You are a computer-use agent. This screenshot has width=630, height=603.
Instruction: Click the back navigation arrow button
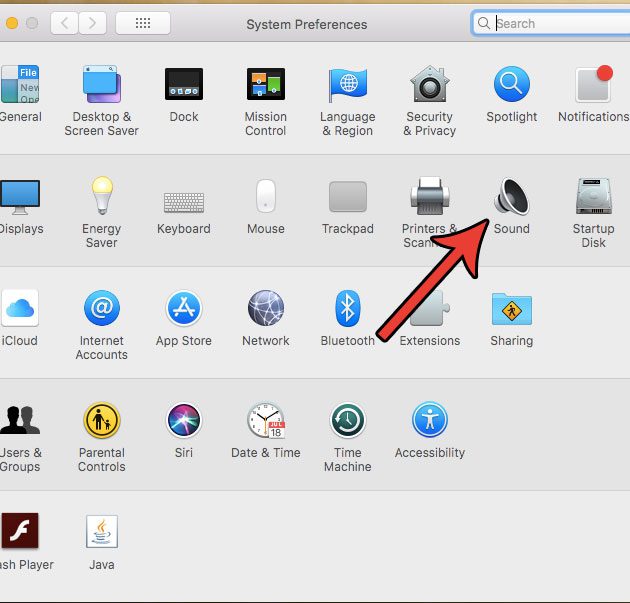point(64,23)
